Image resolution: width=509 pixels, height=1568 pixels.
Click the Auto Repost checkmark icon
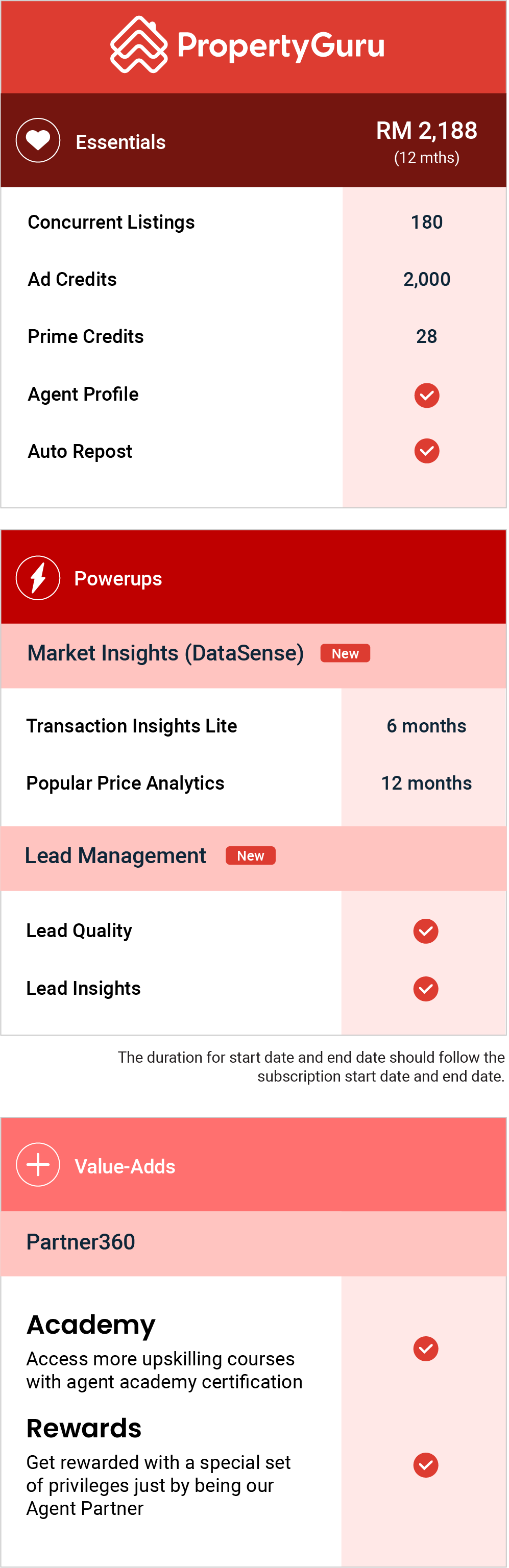[x=428, y=452]
